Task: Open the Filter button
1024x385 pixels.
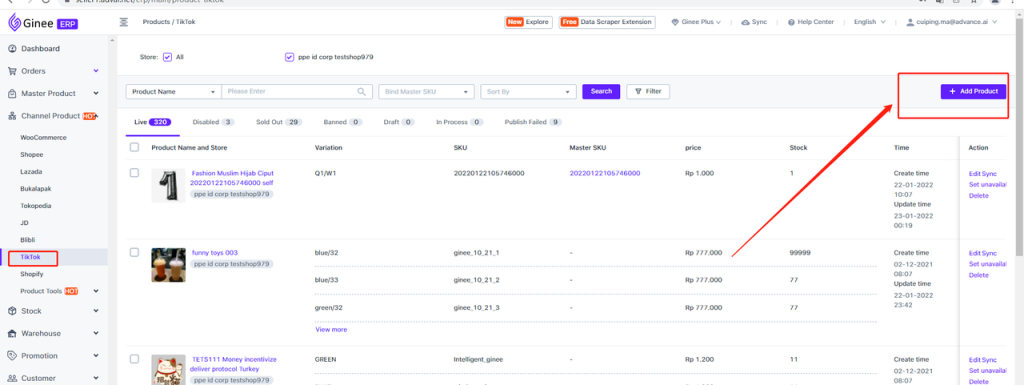Action: 648,92
